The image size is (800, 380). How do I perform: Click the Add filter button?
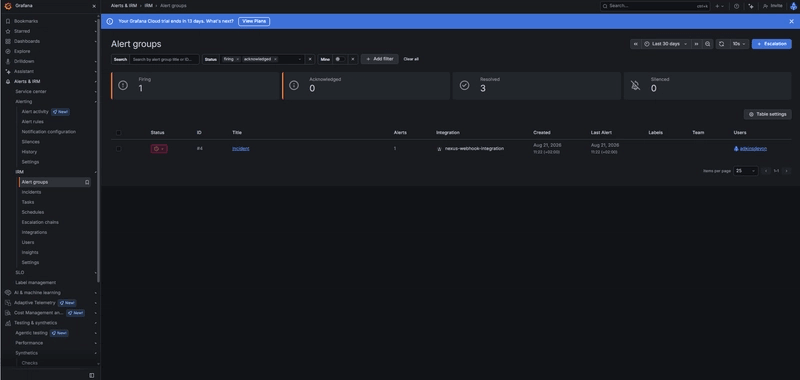point(380,59)
